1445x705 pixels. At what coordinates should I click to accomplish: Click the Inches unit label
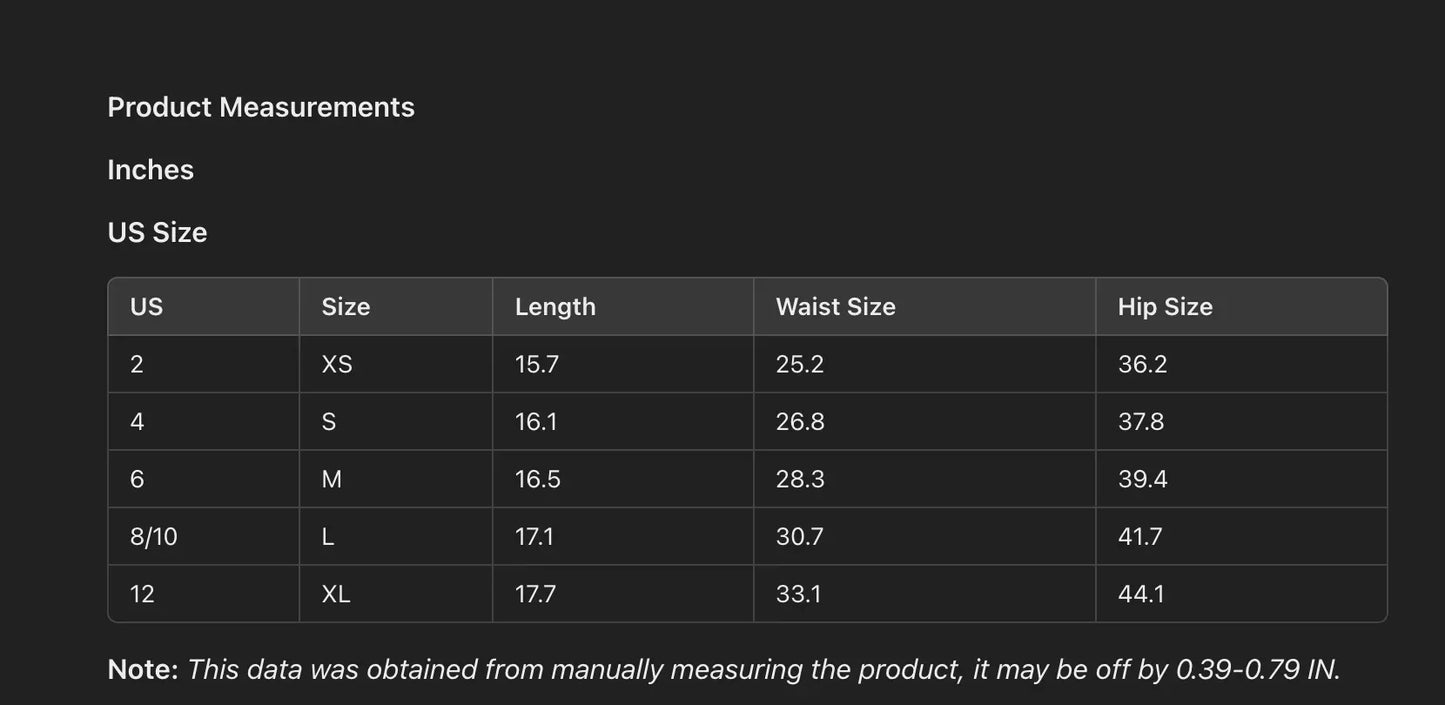[x=150, y=170]
